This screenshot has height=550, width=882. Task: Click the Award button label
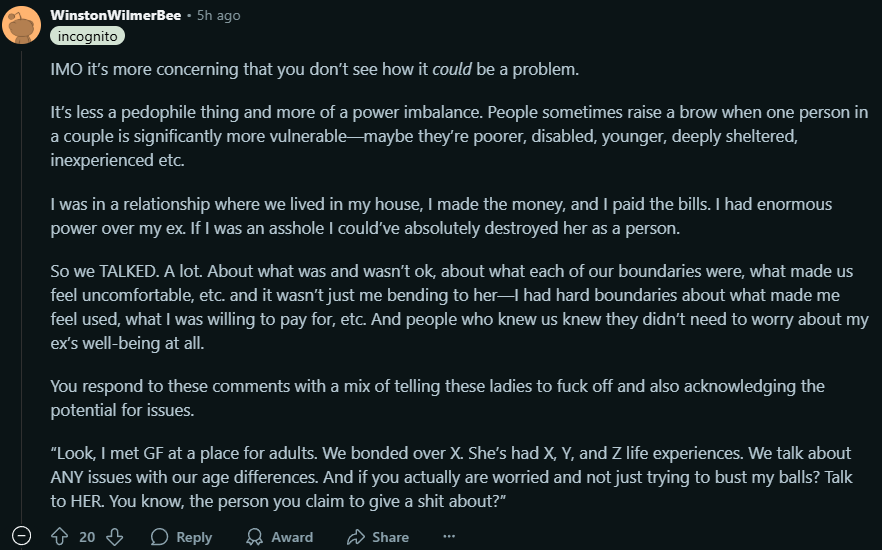[x=292, y=538]
